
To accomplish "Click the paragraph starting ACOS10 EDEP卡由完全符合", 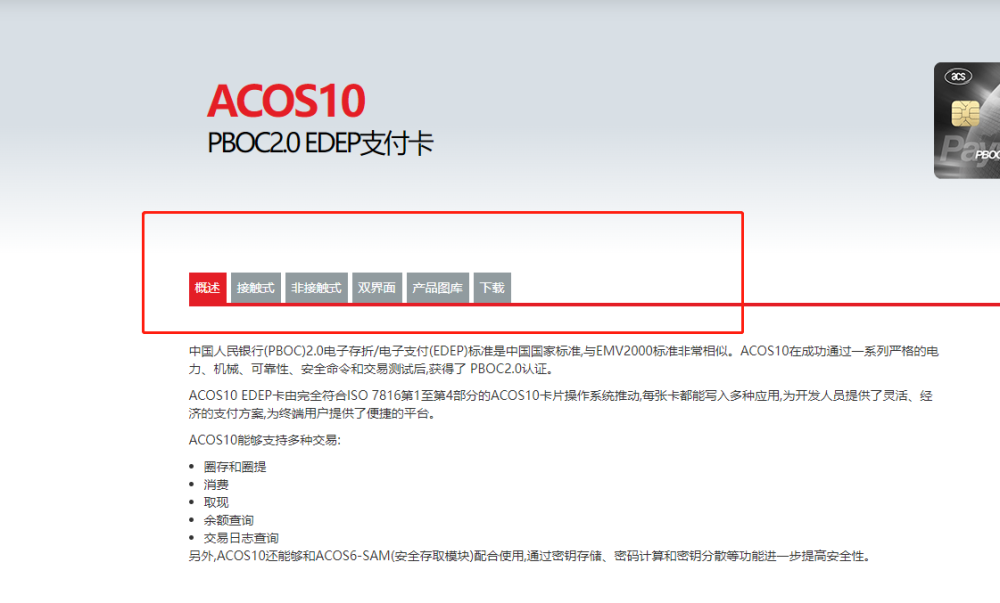I will tap(561, 404).
